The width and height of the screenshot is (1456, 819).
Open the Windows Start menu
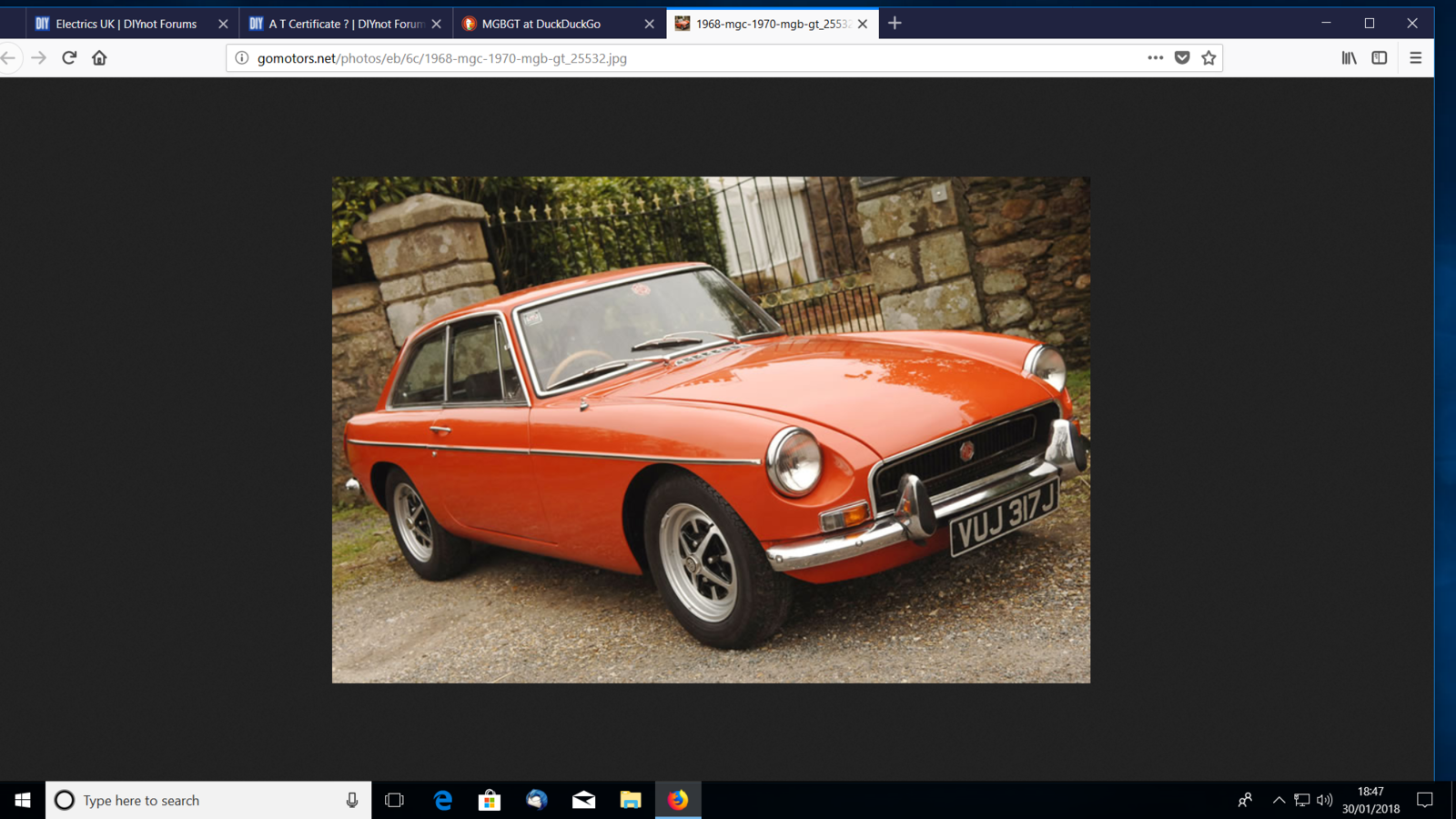23,800
